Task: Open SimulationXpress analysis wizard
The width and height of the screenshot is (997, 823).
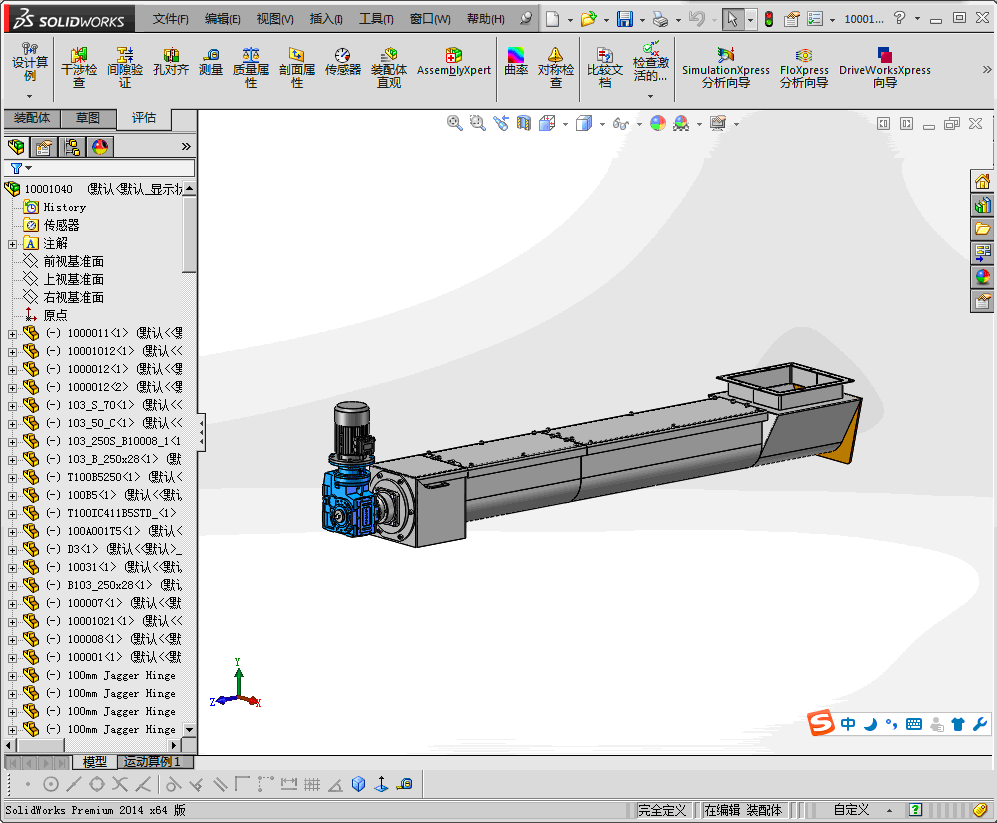Action: click(725, 66)
